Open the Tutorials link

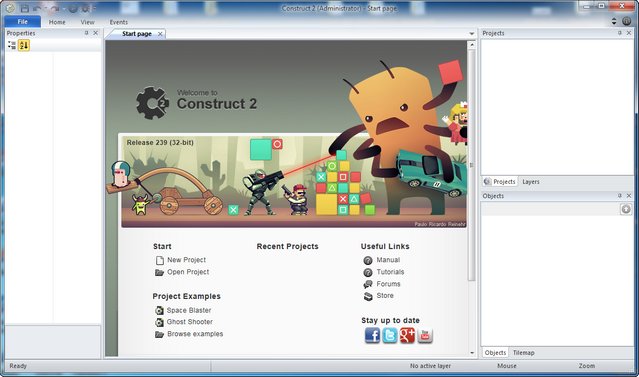pyautogui.click(x=390, y=272)
